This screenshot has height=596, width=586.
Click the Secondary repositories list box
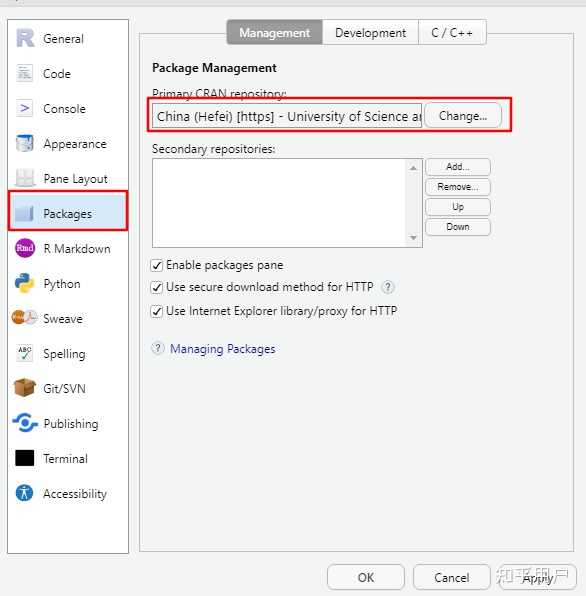pyautogui.click(x=287, y=203)
